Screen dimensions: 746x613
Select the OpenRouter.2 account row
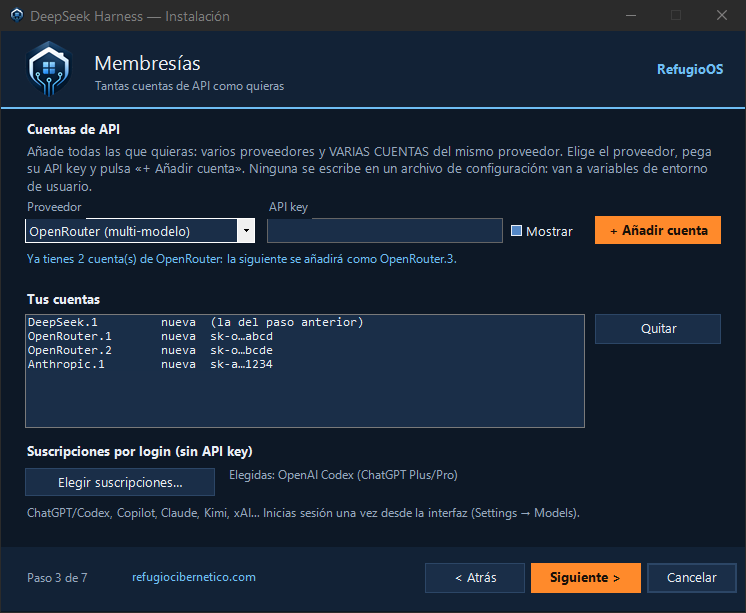(304, 350)
